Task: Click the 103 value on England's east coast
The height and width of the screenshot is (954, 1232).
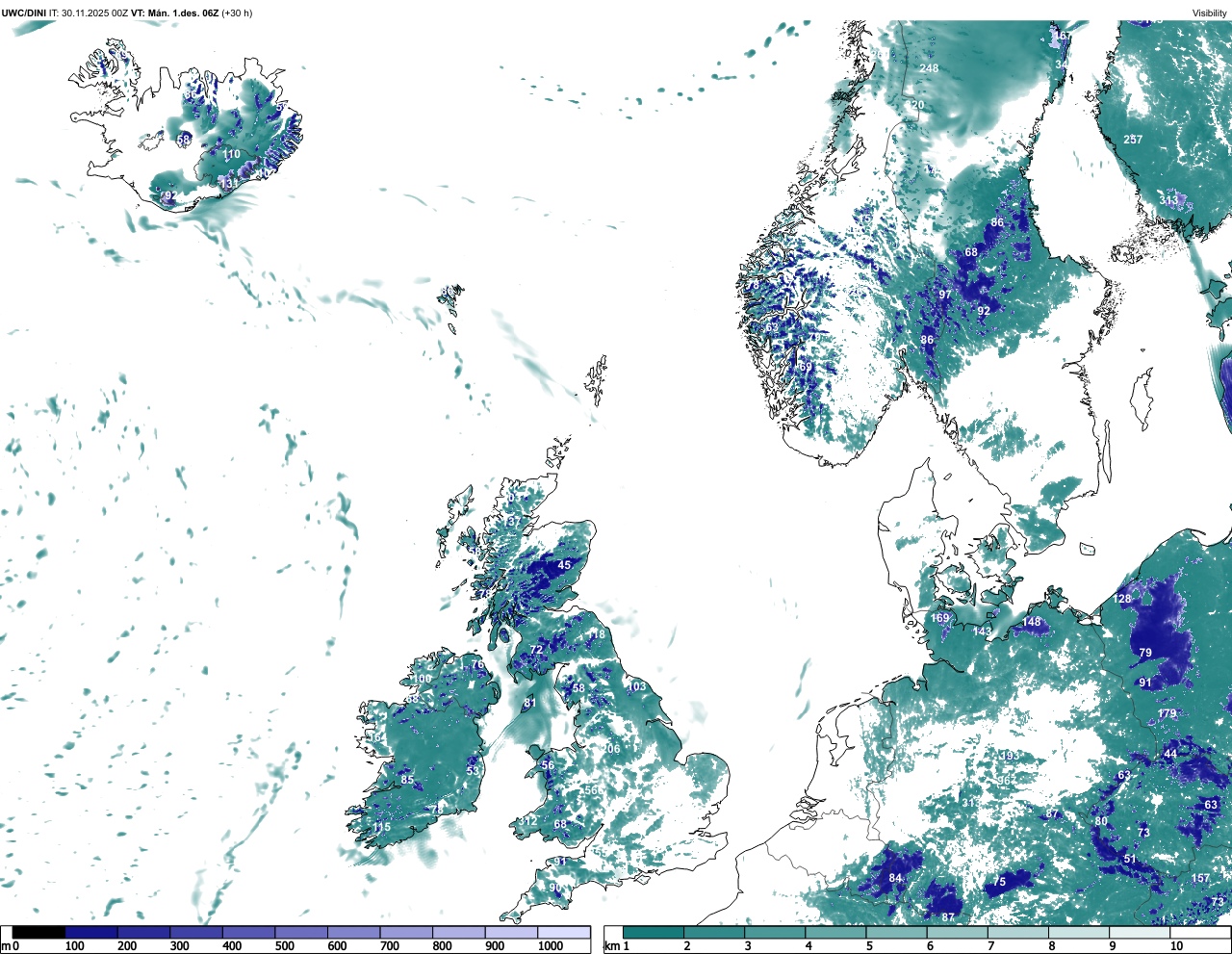Action: click(637, 686)
